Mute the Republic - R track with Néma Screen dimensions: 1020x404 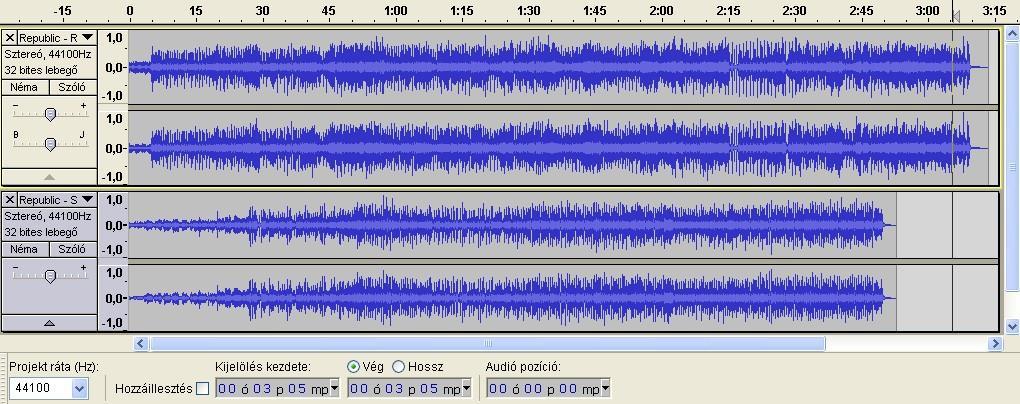(24, 87)
